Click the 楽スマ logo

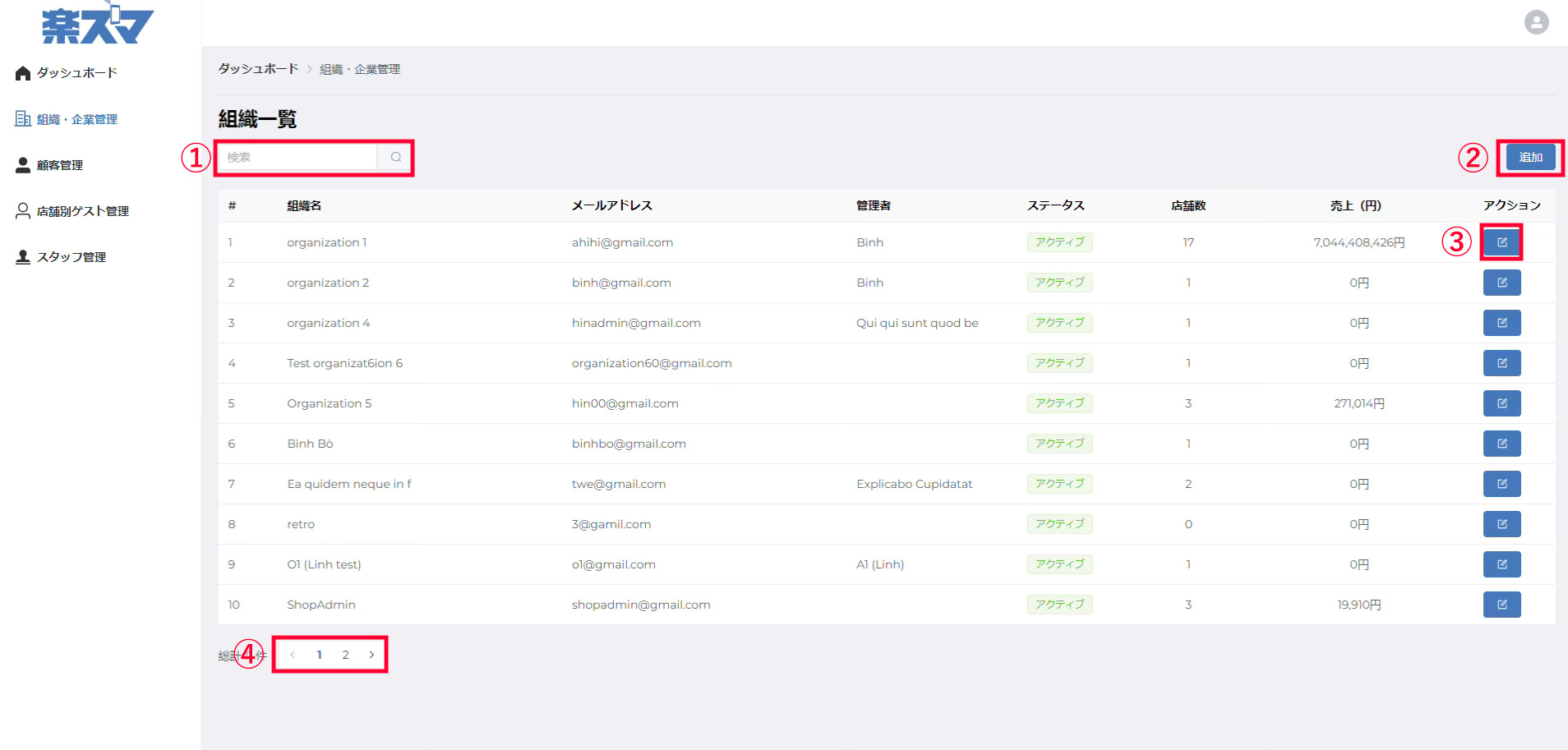tap(97, 25)
